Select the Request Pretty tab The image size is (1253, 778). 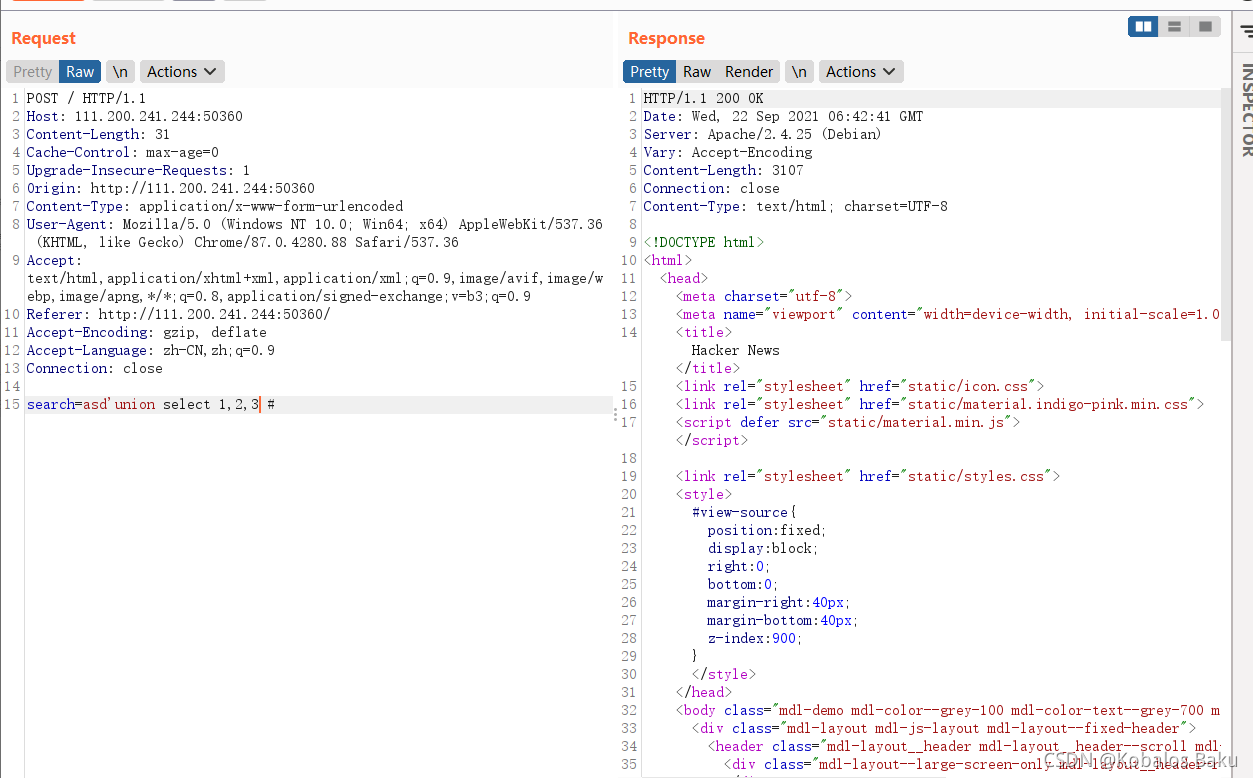click(33, 72)
